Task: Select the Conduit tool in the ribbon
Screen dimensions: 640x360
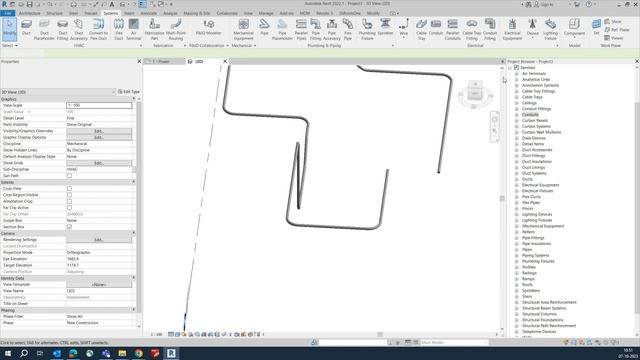Action: pos(436,27)
